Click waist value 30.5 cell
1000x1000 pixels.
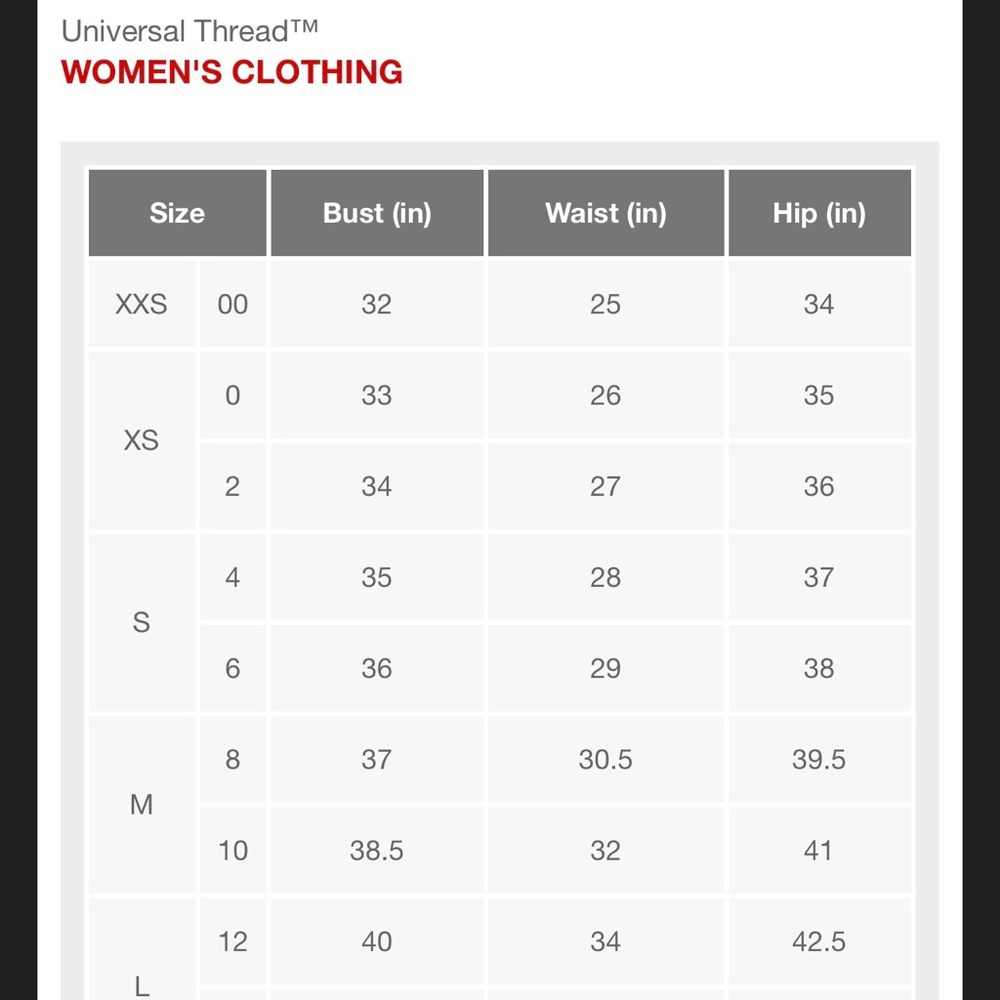tap(605, 759)
